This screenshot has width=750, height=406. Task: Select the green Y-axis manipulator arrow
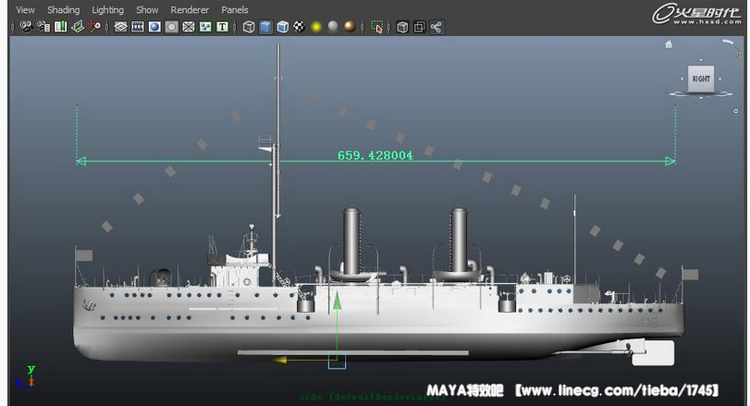338,302
